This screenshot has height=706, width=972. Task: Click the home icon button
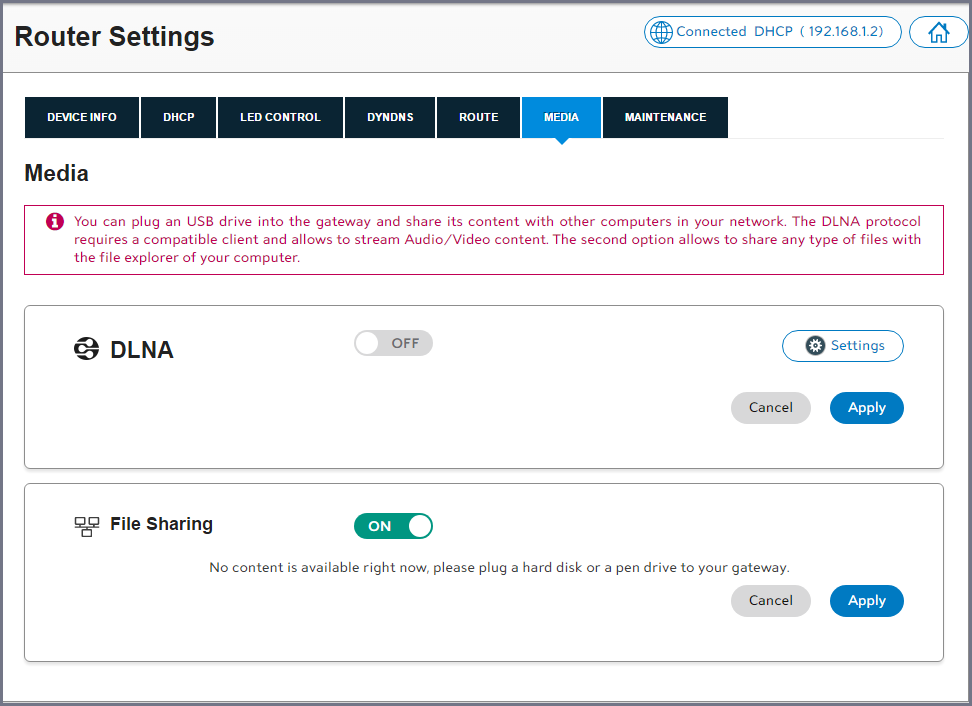pos(938,32)
